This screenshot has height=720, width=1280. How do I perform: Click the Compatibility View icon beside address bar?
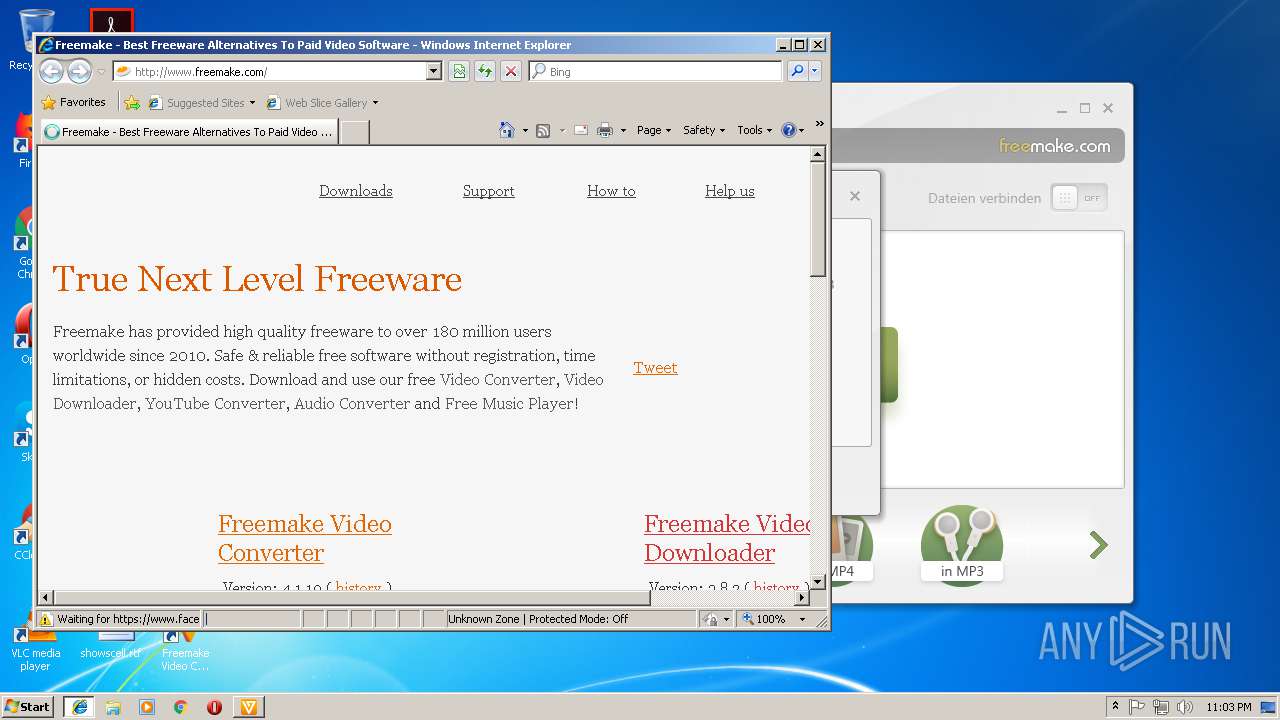459,71
